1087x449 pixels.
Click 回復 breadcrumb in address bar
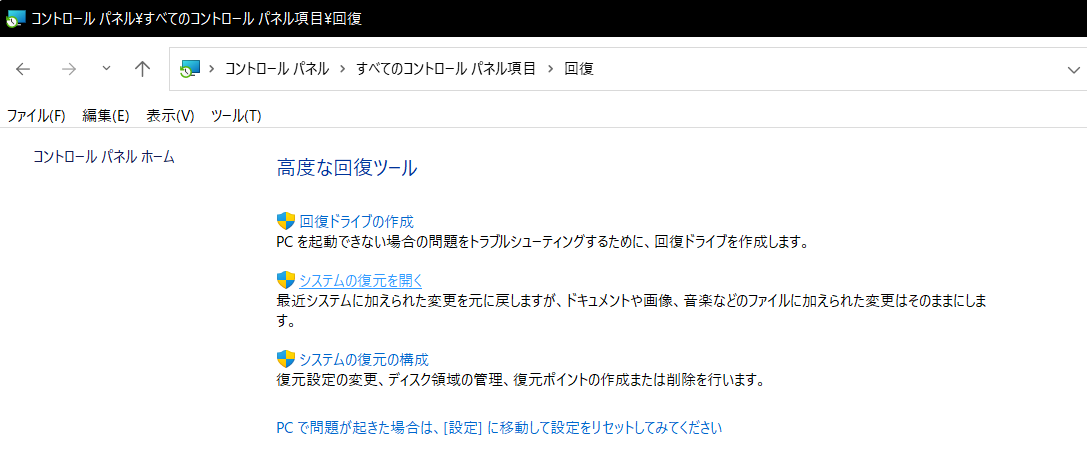tap(579, 69)
